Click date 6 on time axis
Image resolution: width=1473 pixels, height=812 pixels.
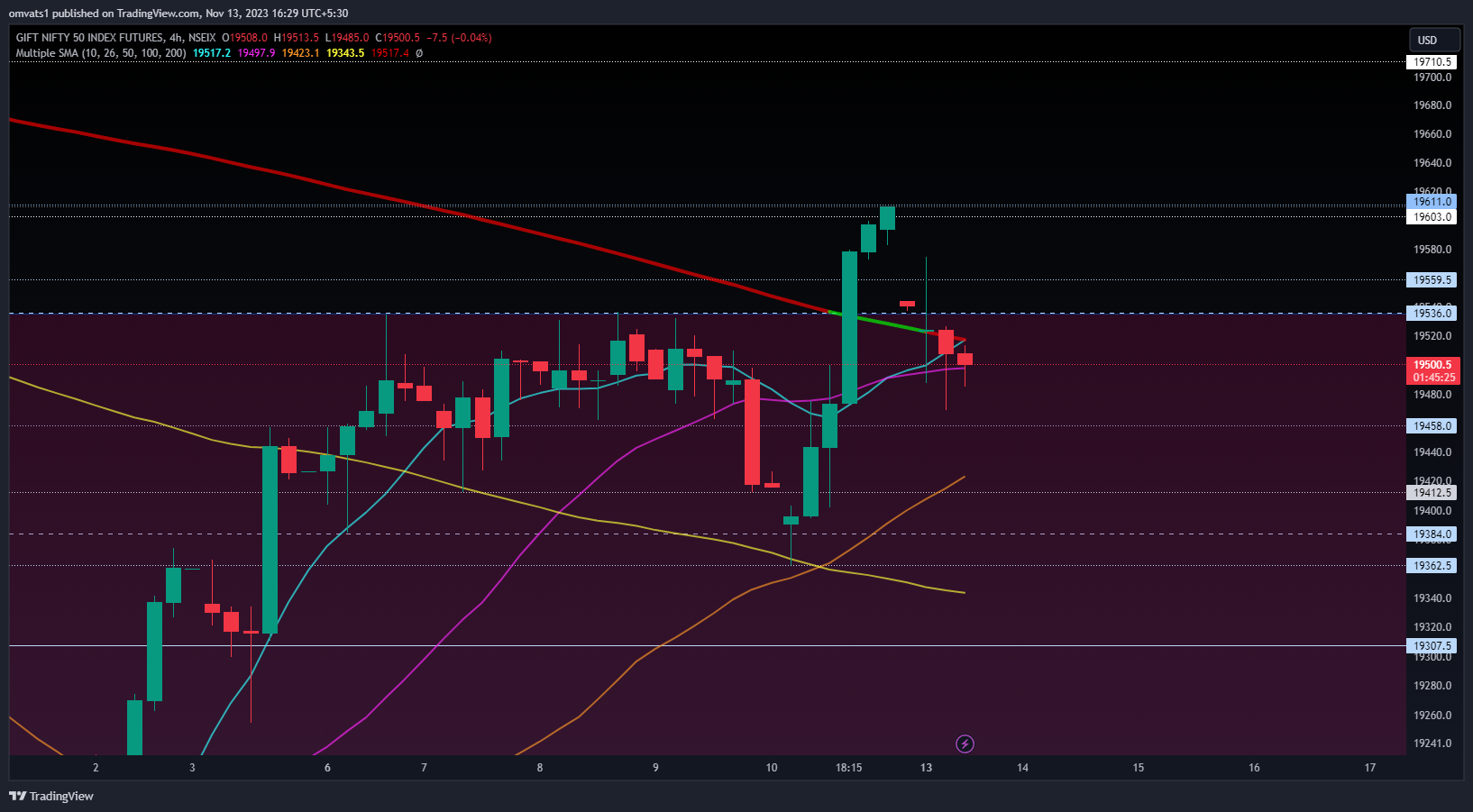pos(327,768)
